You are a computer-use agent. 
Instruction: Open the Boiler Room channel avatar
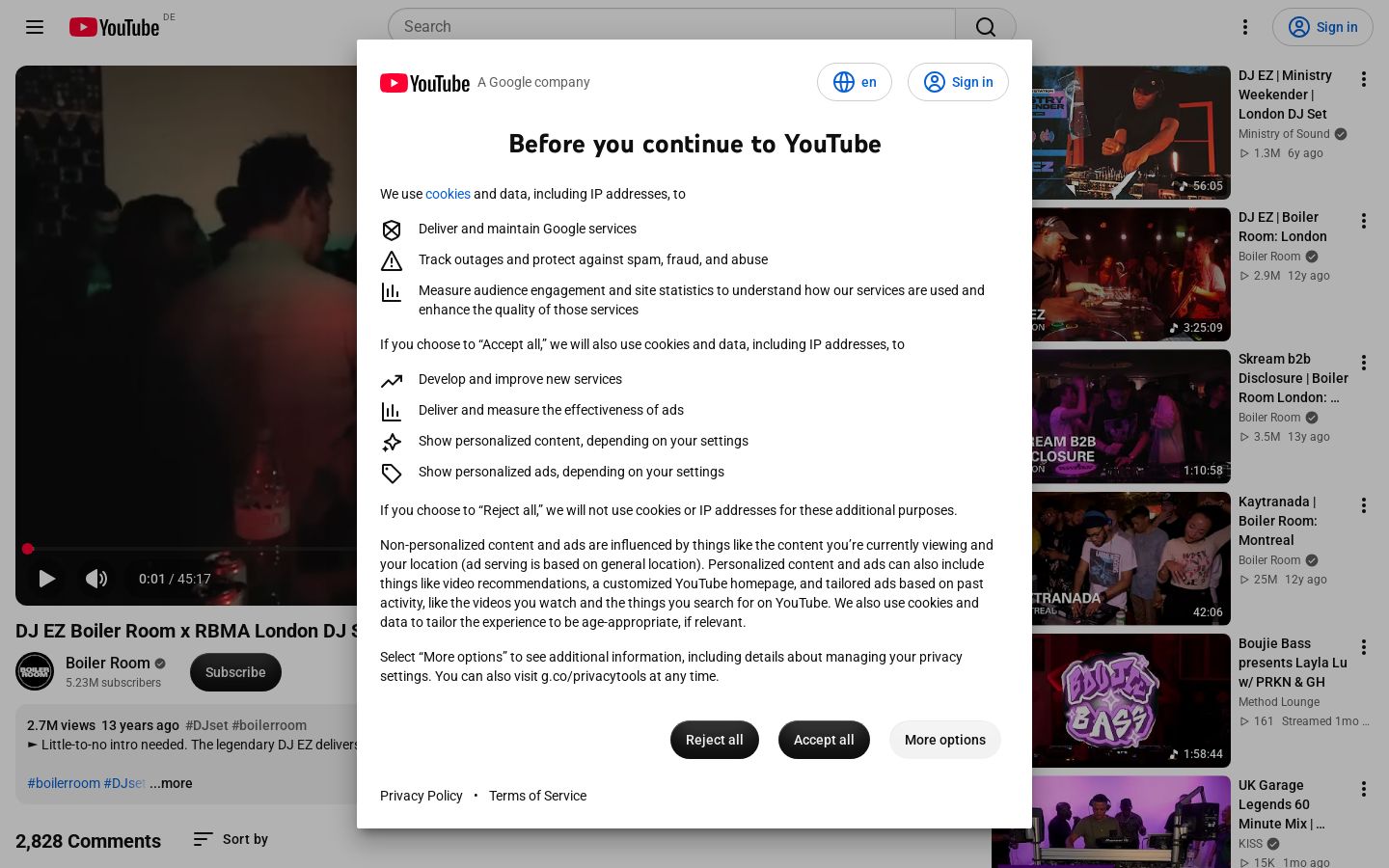(x=35, y=672)
